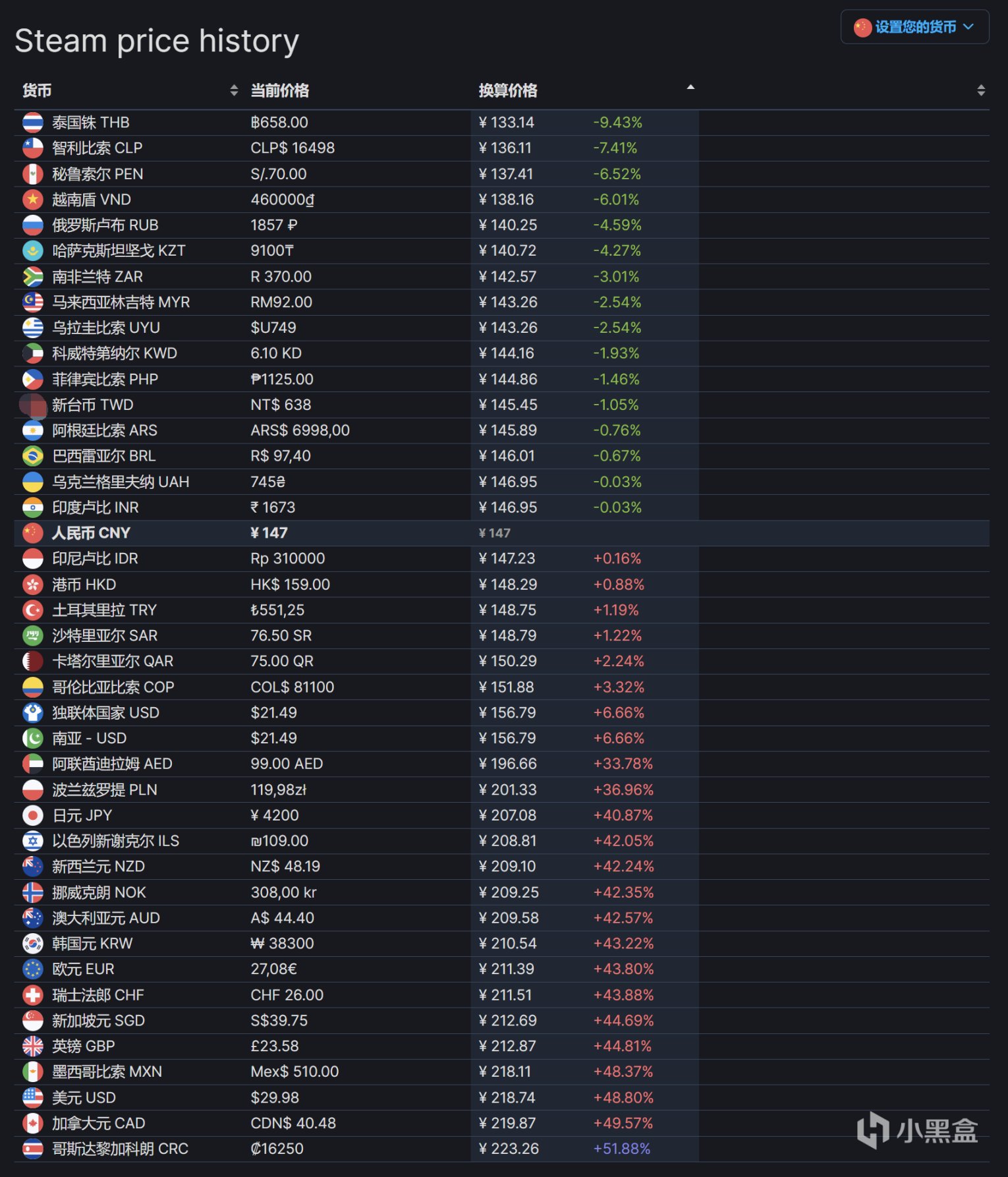Click the Turkey flag icon for TRY
The width and height of the screenshot is (1008, 1177).
click(x=33, y=610)
